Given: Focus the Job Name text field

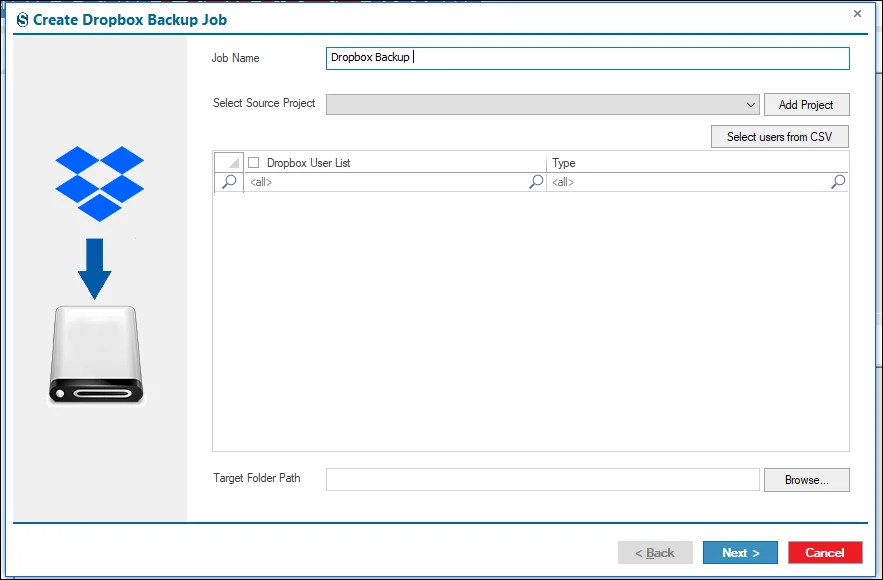Looking at the screenshot, I should pyautogui.click(x=587, y=58).
